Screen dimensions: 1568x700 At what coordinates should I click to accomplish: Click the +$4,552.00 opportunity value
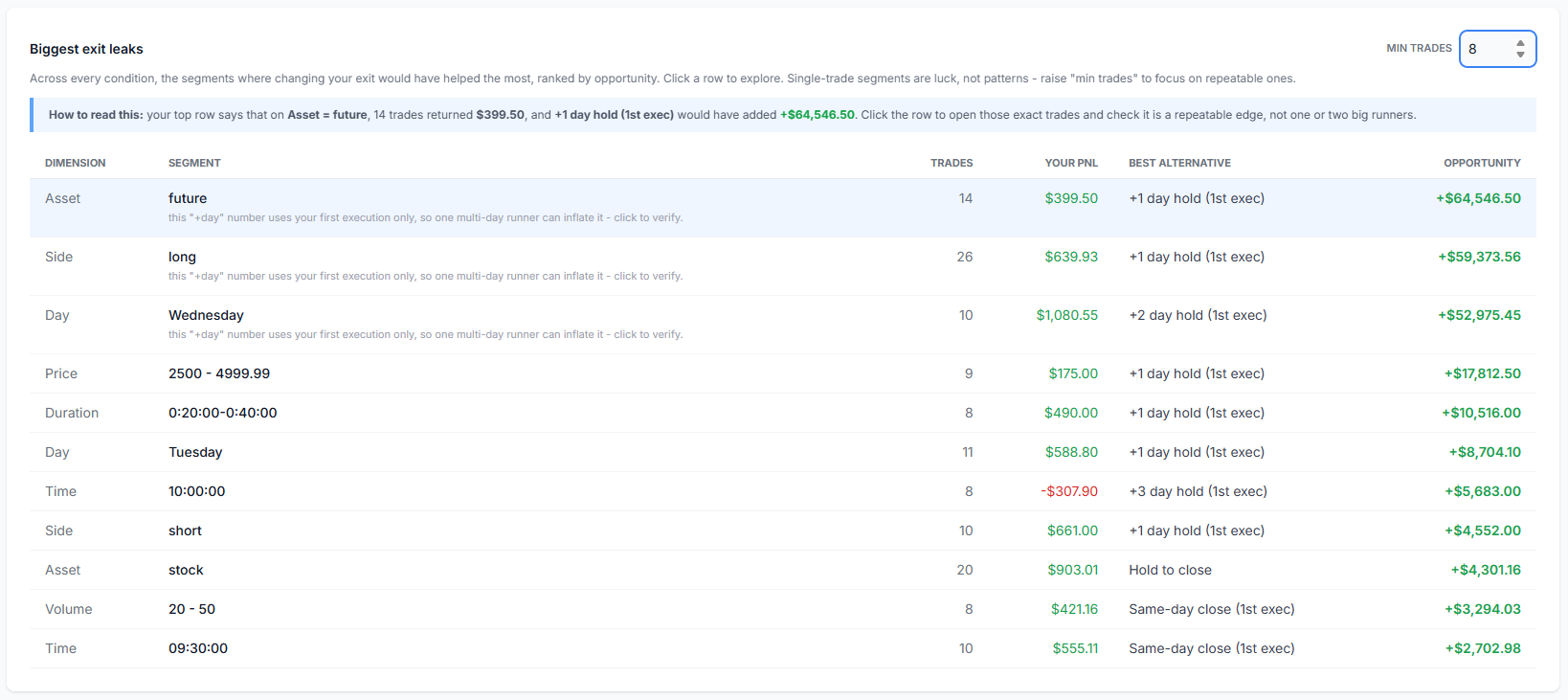click(1483, 531)
